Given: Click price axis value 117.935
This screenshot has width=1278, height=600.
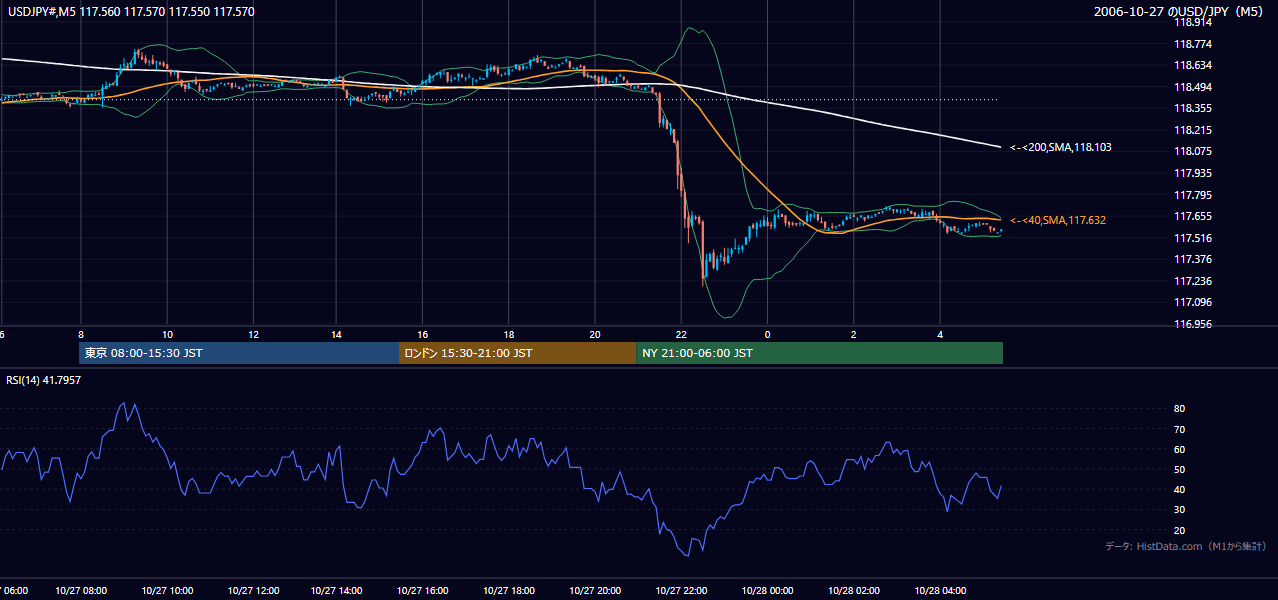Looking at the screenshot, I should (1191, 173).
